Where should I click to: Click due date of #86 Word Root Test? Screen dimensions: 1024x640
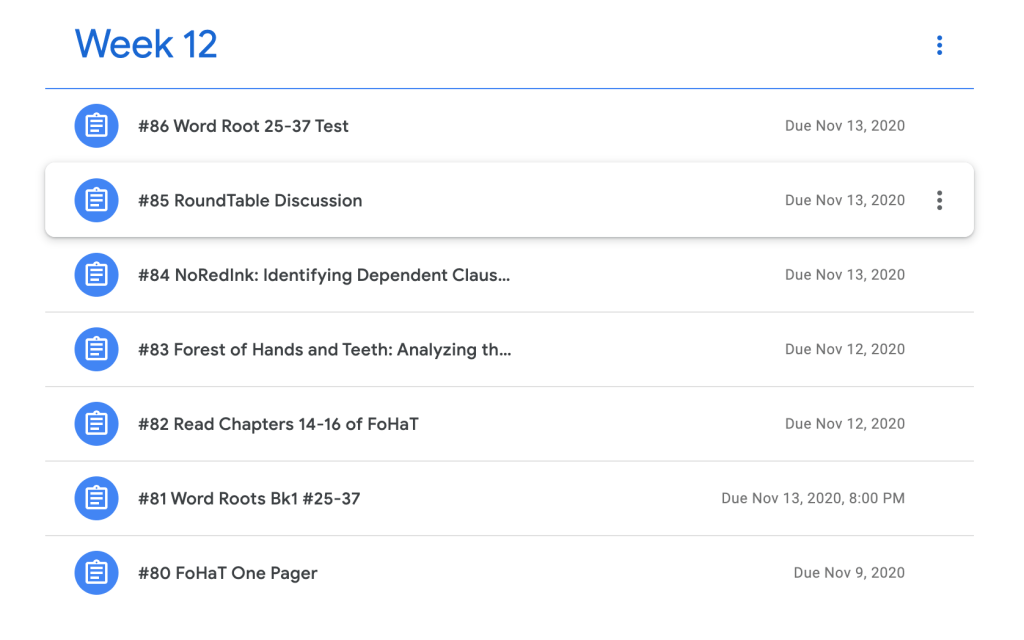(x=844, y=126)
